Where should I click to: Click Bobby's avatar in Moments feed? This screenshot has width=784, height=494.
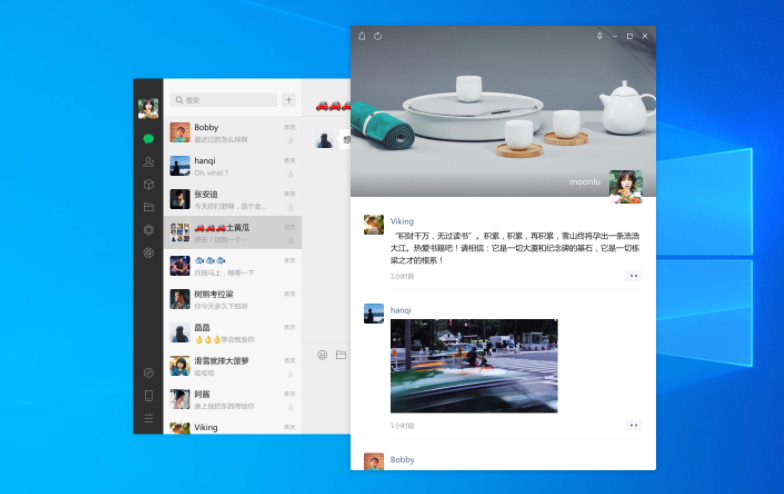click(x=374, y=462)
